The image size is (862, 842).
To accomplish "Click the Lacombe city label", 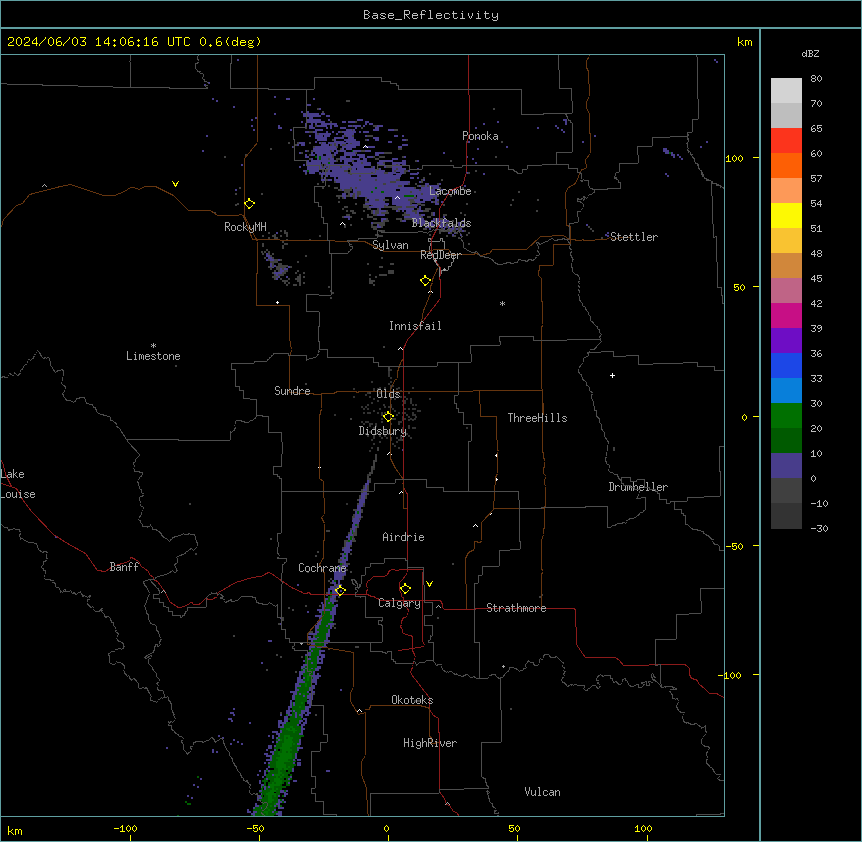I will (450, 191).
